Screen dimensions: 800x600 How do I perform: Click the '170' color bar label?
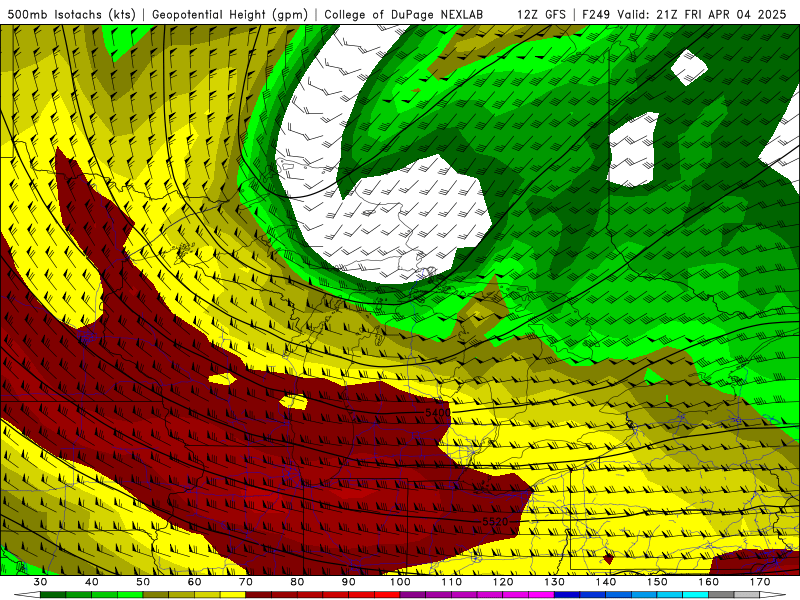760,582
